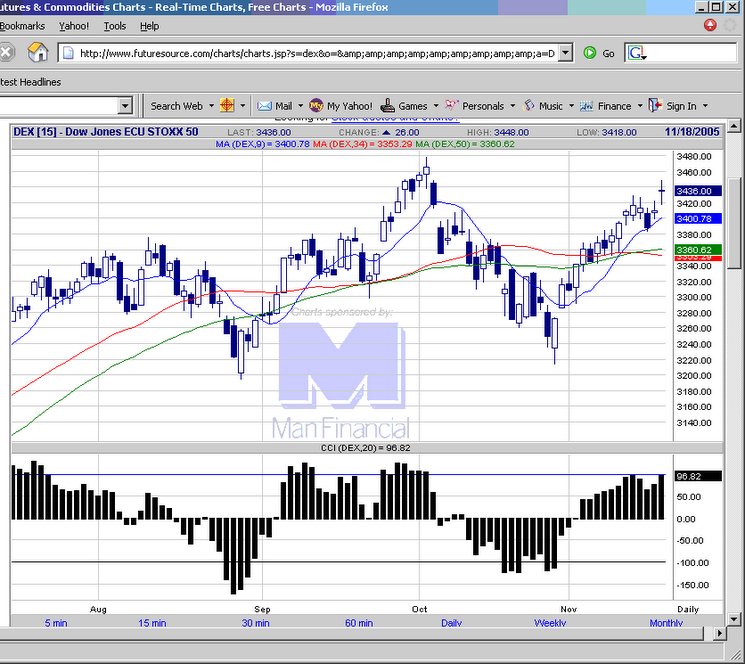The width and height of the screenshot is (745, 664).
Task: Click the Games joystick icon
Action: [388, 105]
